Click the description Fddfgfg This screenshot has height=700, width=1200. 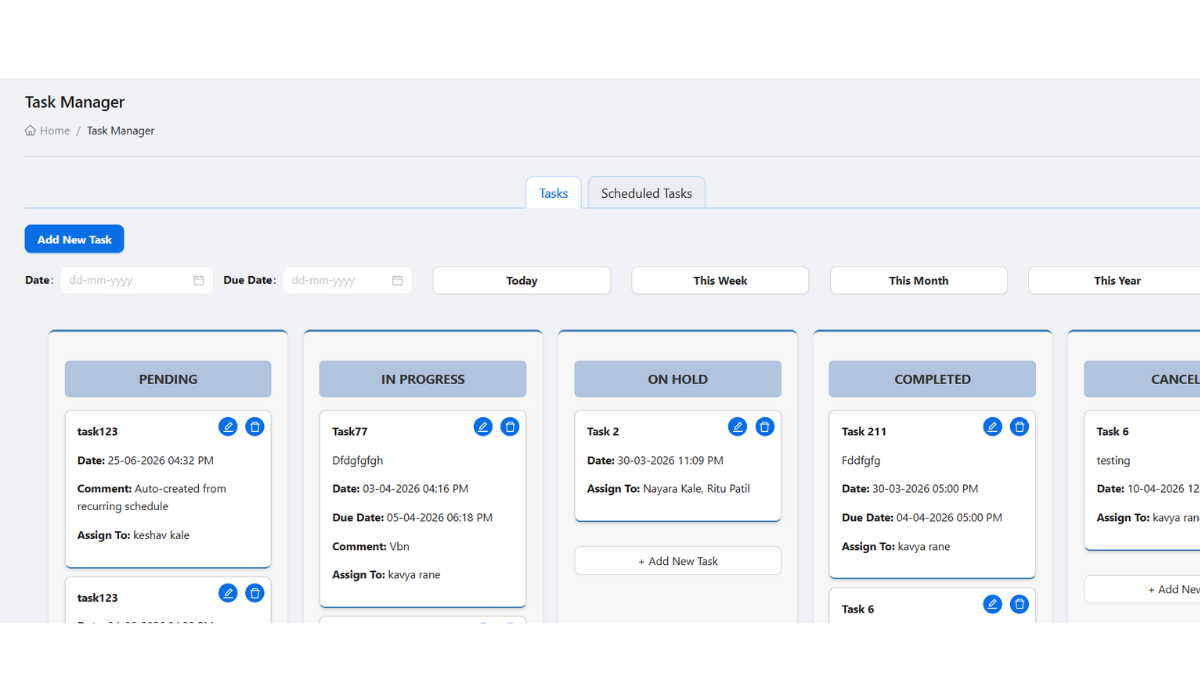coord(861,461)
